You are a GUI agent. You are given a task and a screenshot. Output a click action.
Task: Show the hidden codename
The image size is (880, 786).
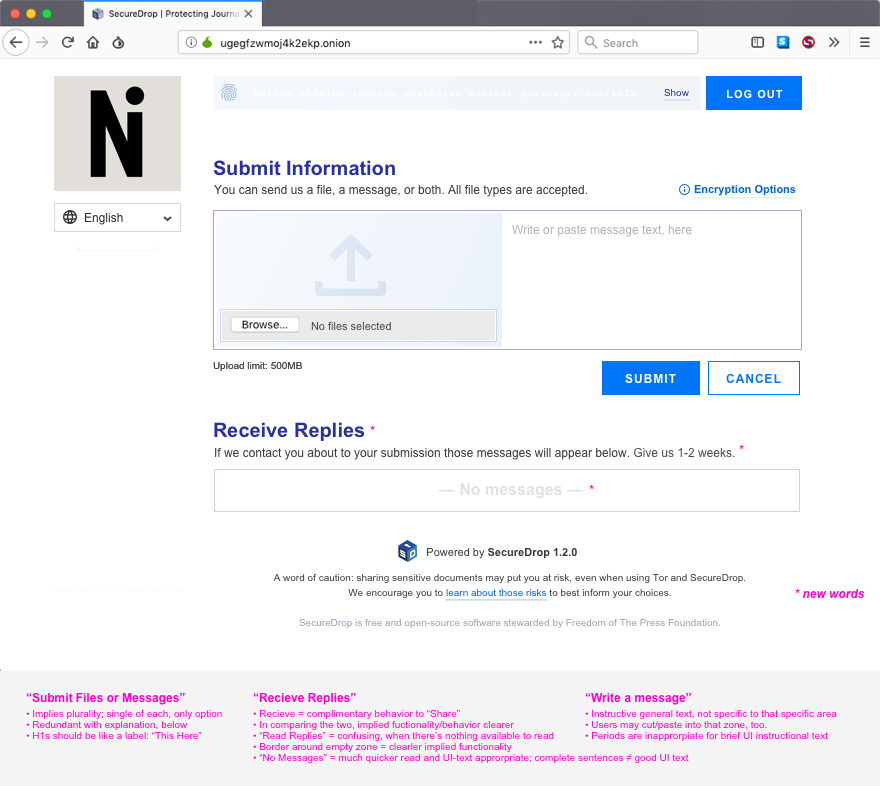(676, 93)
